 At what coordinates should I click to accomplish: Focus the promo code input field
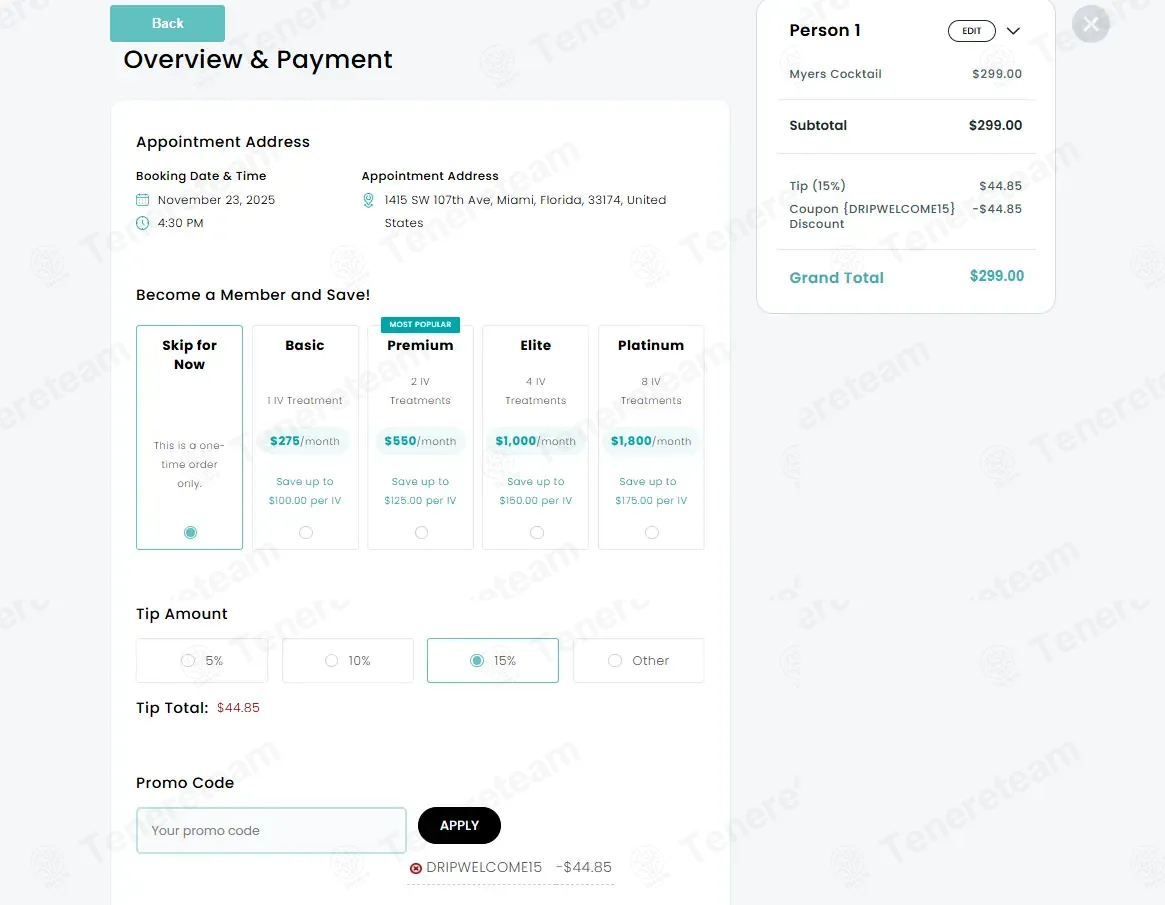(271, 830)
